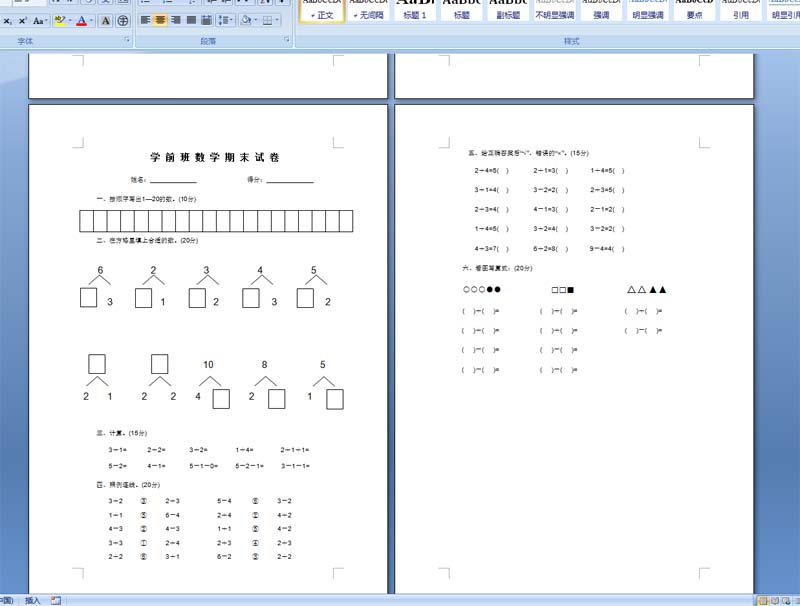Switch to Full Screen Reading view

[x=774, y=600]
